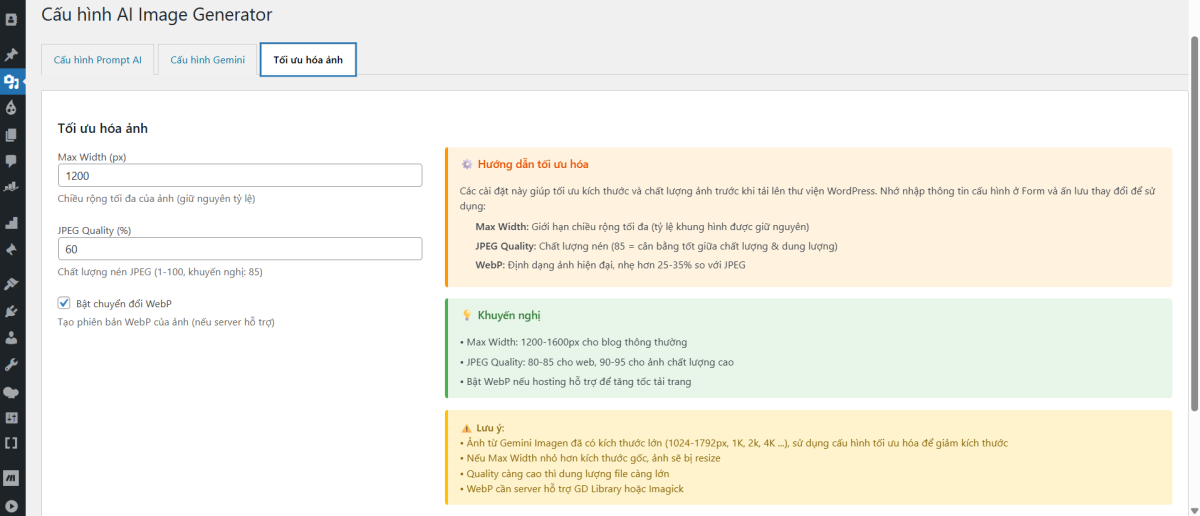Open Comments speech bubble in sidebar
The width and height of the screenshot is (1200, 516).
[x=12, y=161]
